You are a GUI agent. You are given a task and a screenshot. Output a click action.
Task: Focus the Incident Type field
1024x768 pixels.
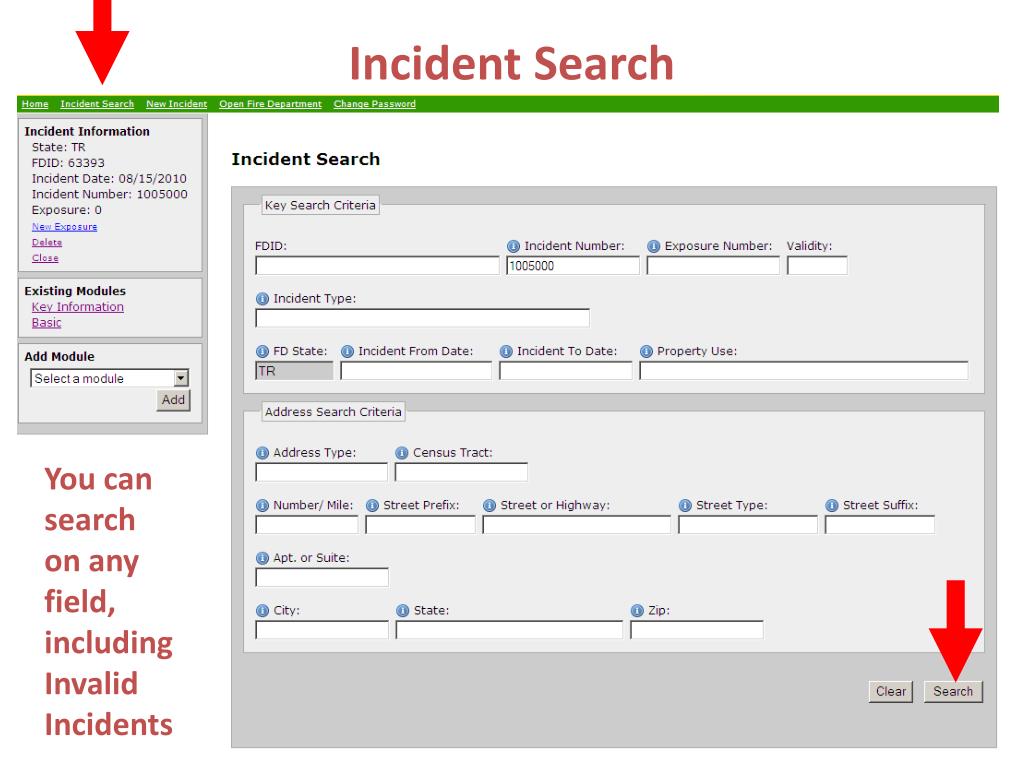(x=423, y=318)
